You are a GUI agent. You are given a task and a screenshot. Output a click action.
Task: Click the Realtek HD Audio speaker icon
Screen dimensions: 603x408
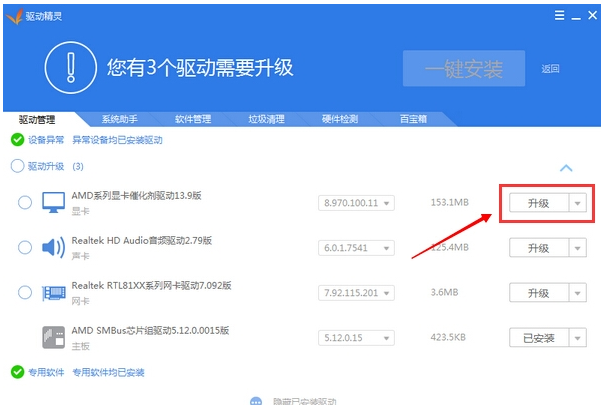tap(52, 248)
